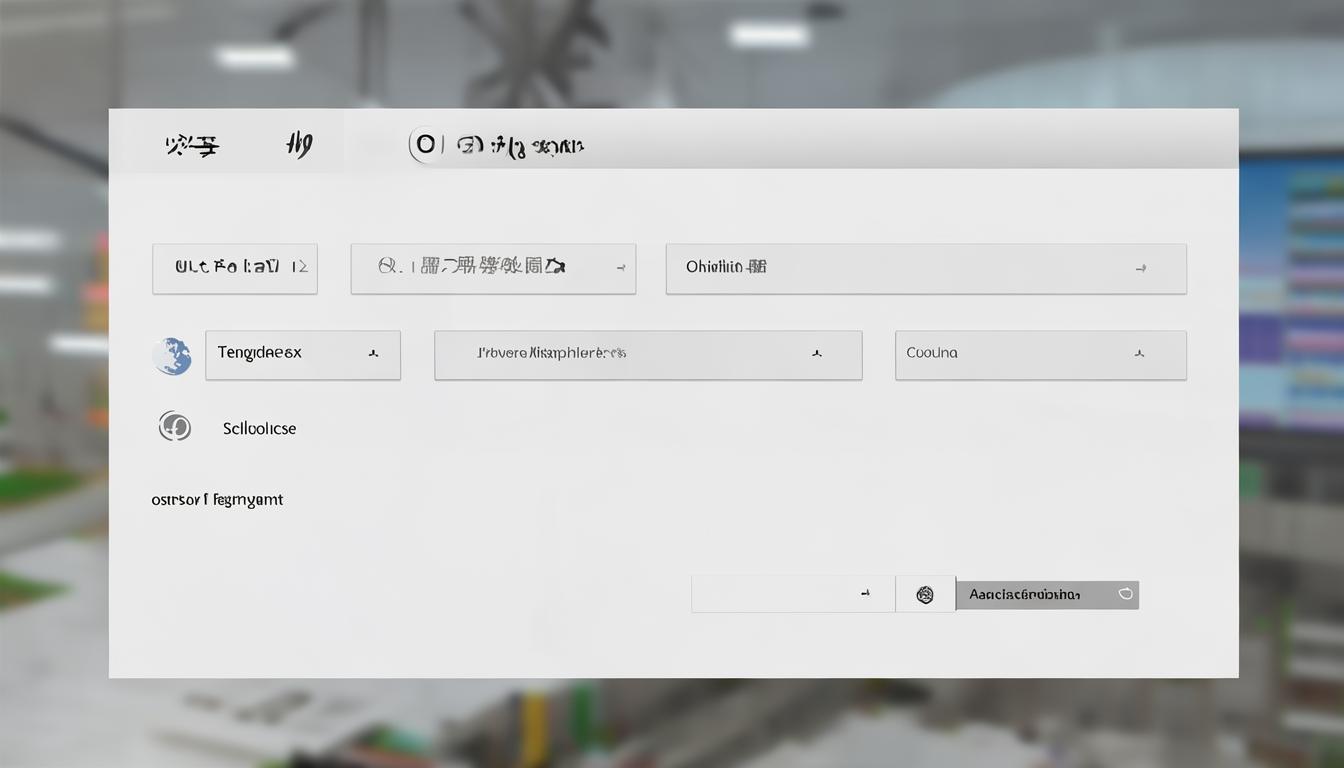Click the empty input box near the bottom
The image size is (1344, 768).
point(780,593)
